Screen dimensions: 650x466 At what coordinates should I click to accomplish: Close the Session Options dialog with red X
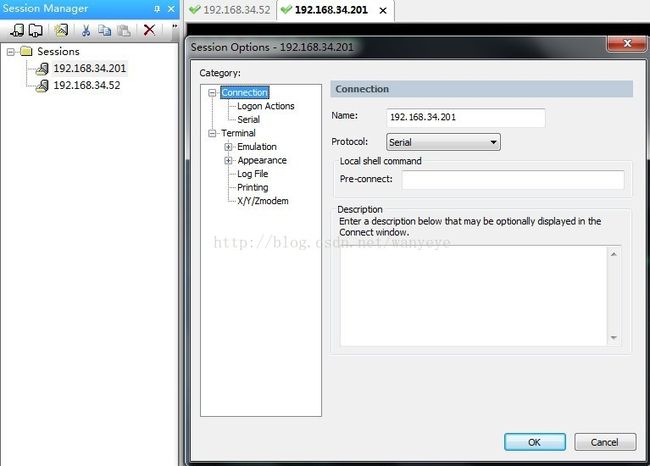tap(626, 43)
